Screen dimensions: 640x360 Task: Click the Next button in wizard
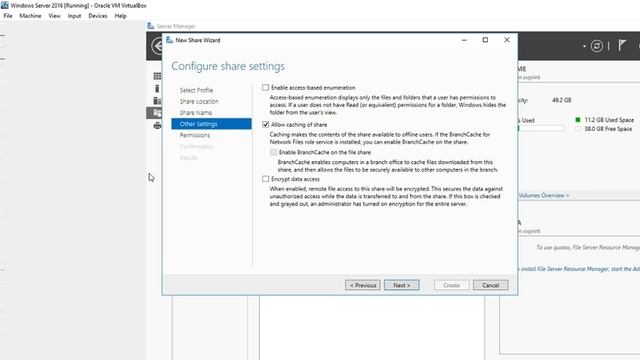point(402,285)
